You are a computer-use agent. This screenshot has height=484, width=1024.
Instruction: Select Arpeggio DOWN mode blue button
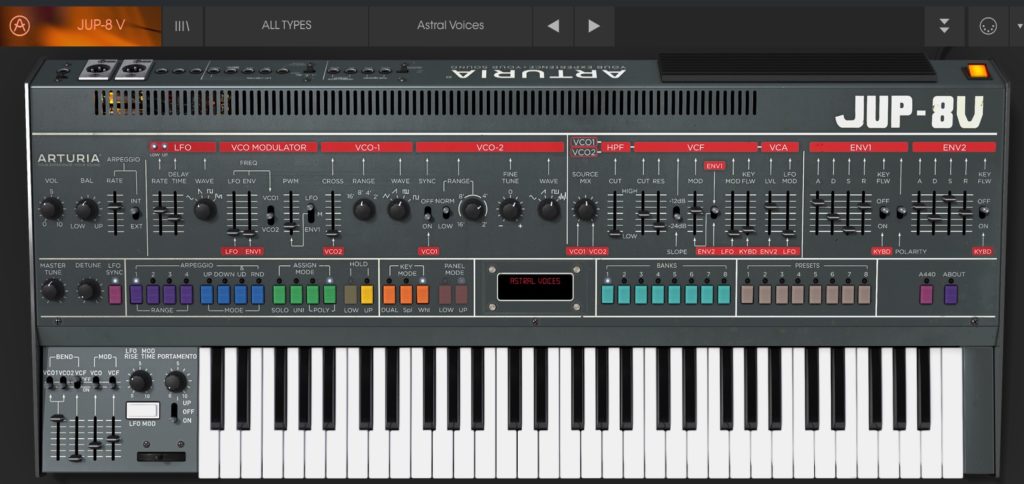point(224,295)
